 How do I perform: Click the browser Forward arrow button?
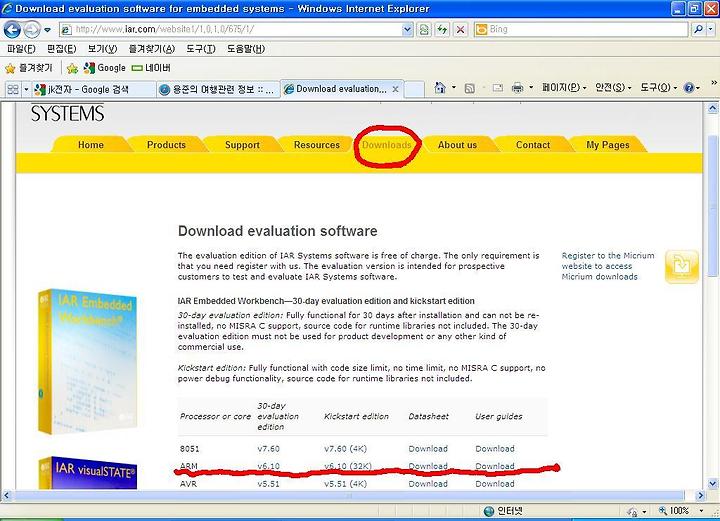point(31,30)
